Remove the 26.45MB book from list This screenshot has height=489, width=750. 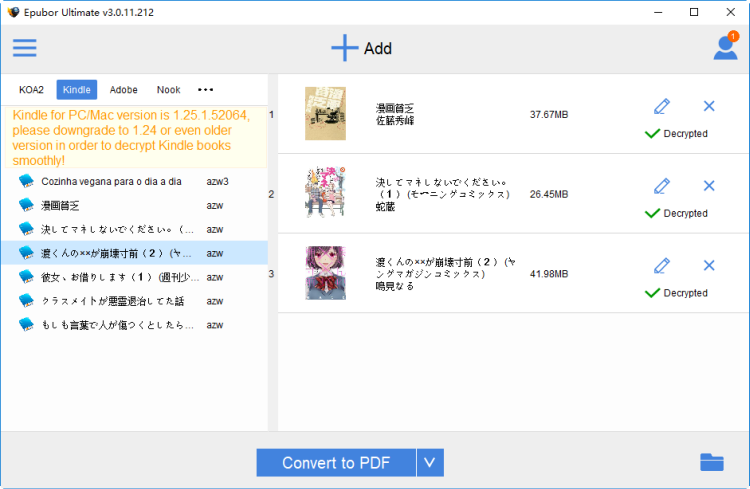click(709, 186)
